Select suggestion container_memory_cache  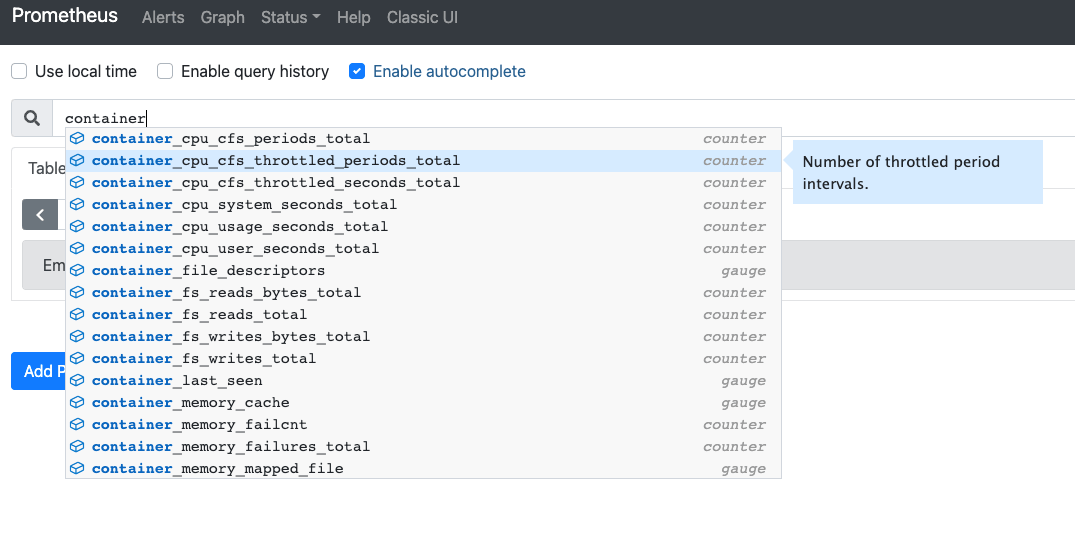[423, 402]
